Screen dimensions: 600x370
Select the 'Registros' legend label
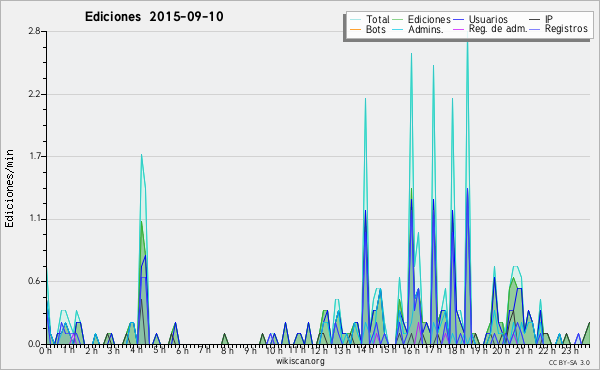tap(566, 29)
